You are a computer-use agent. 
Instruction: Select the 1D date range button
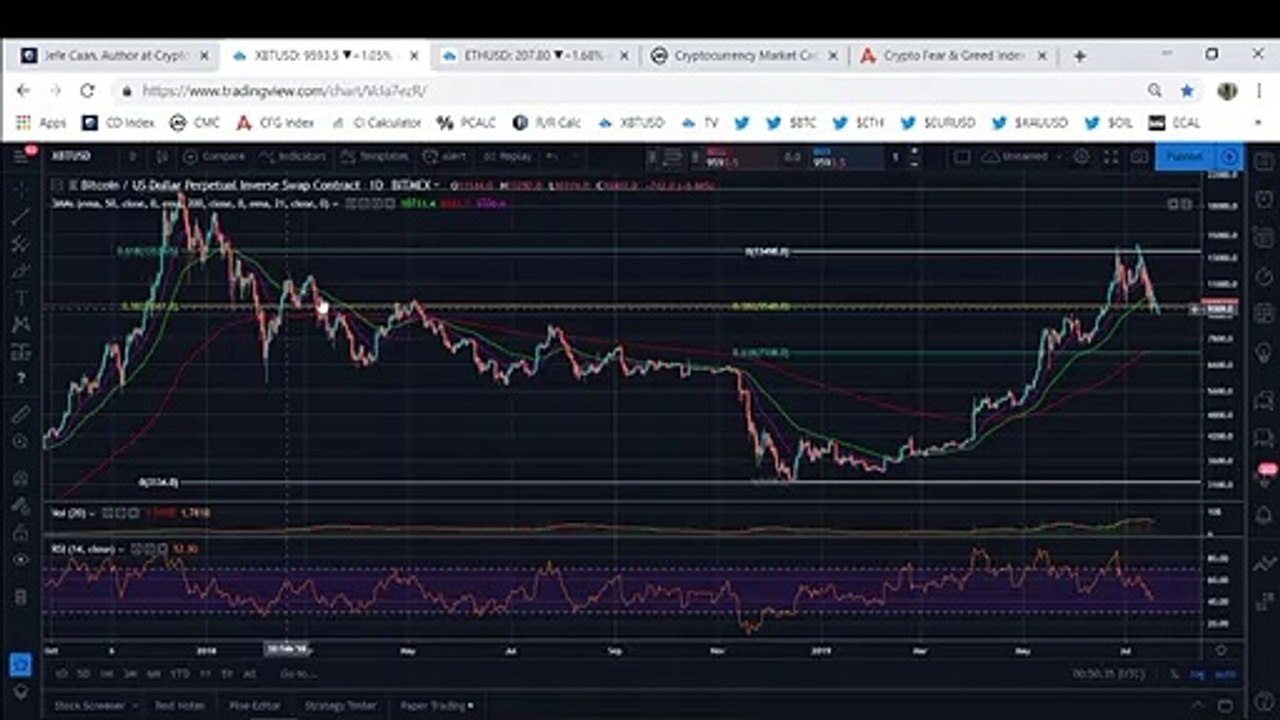pos(61,675)
